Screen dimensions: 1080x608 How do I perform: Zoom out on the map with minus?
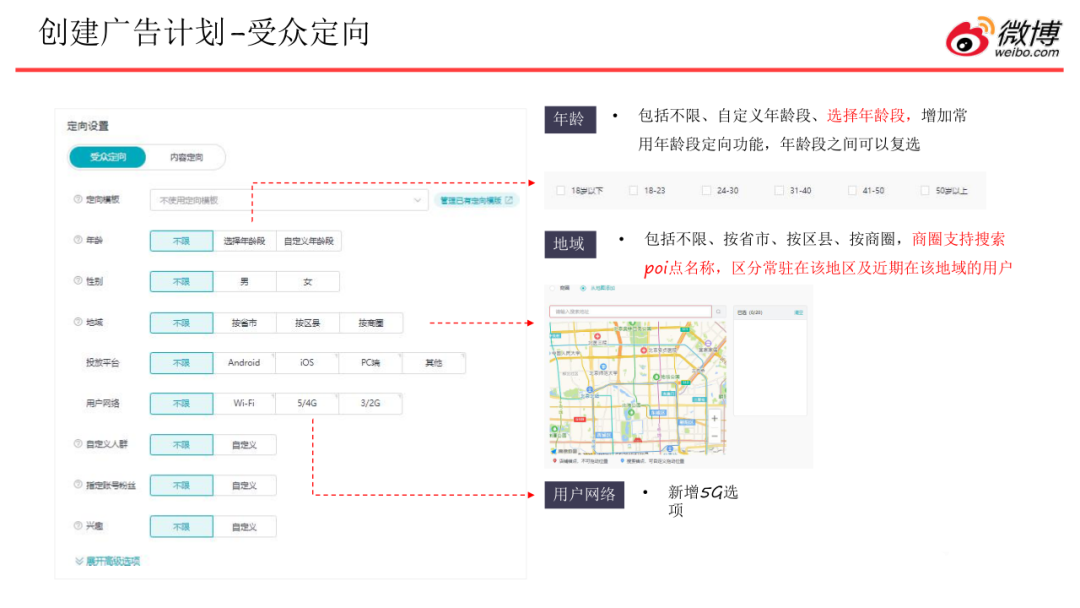click(x=712, y=435)
